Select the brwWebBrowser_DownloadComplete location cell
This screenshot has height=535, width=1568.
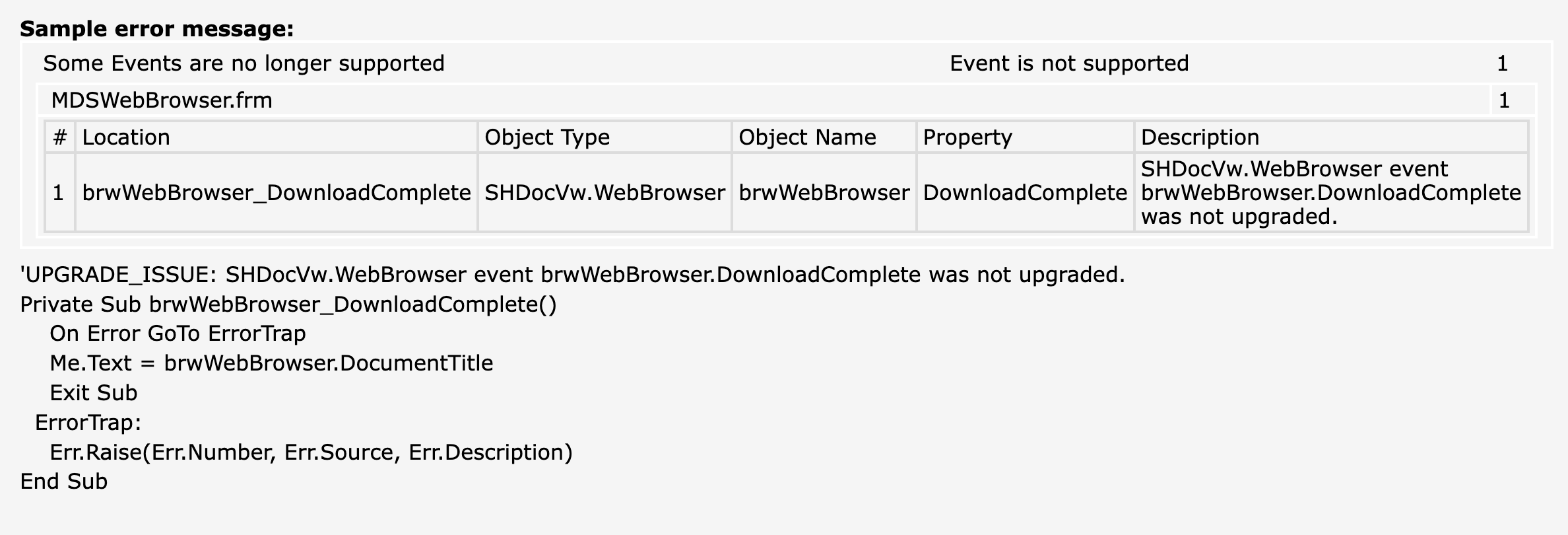pos(277,193)
